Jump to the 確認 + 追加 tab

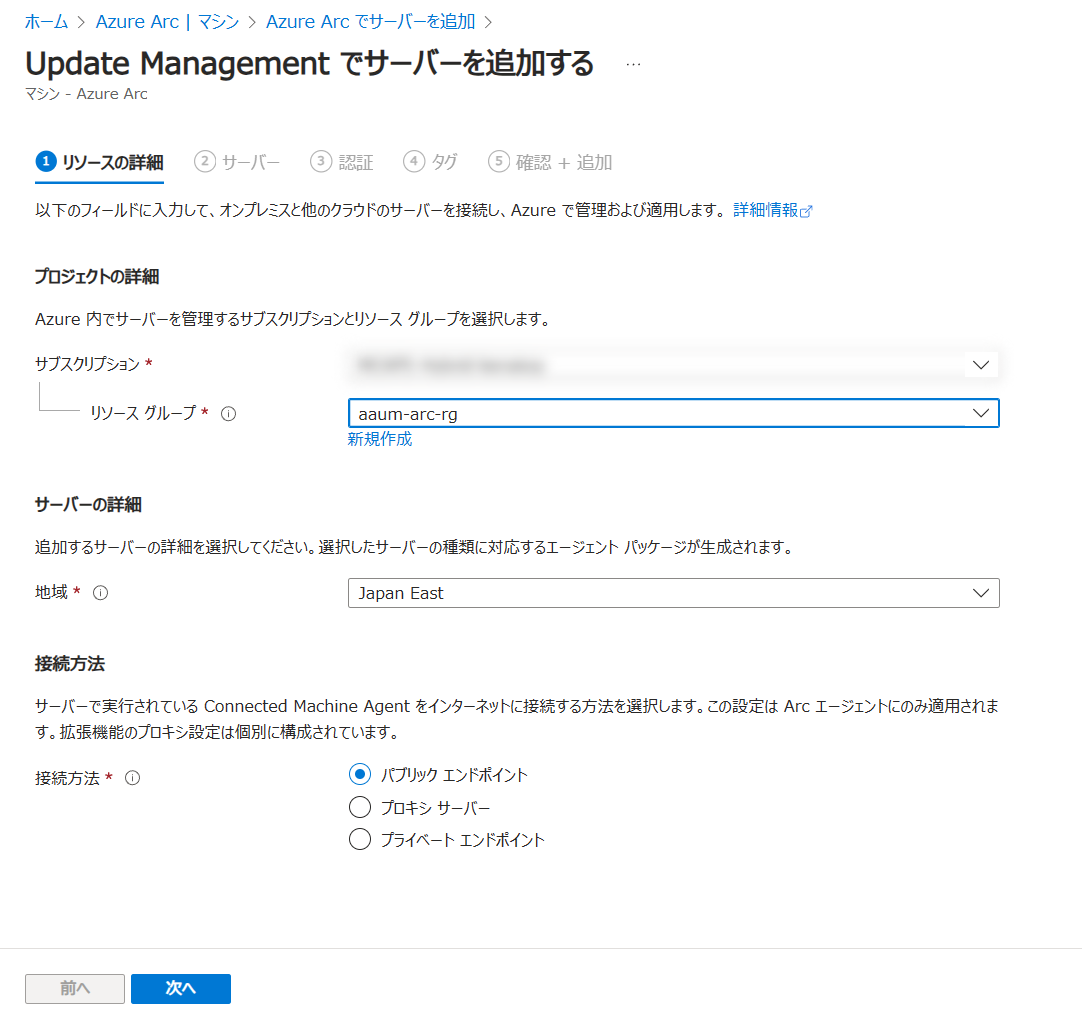[x=550, y=163]
